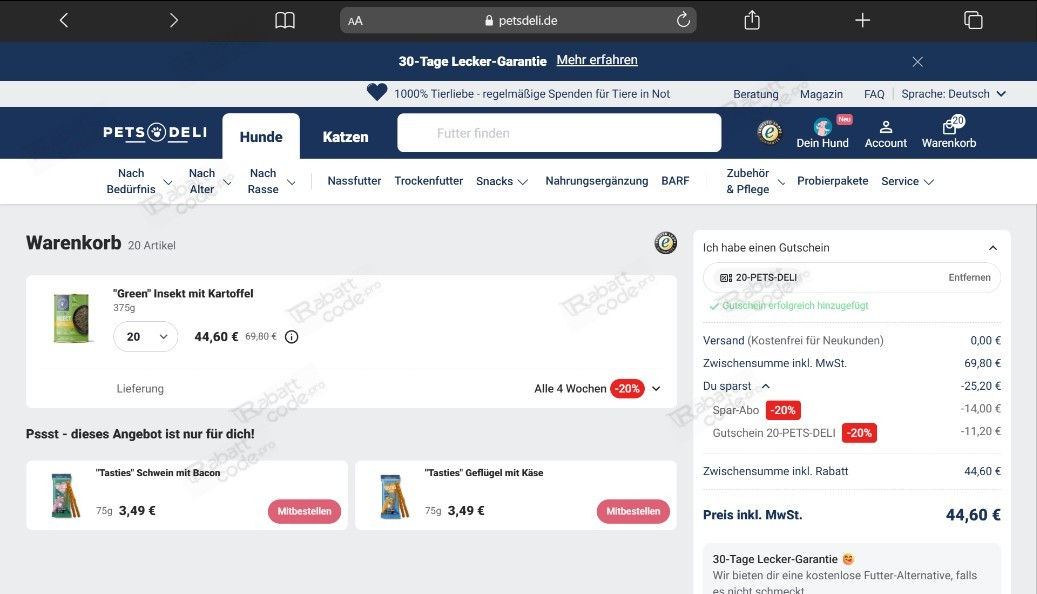Click the Gutschein 20-PETS-DELI -20% badge
1037x594 pixels.
click(x=859, y=433)
